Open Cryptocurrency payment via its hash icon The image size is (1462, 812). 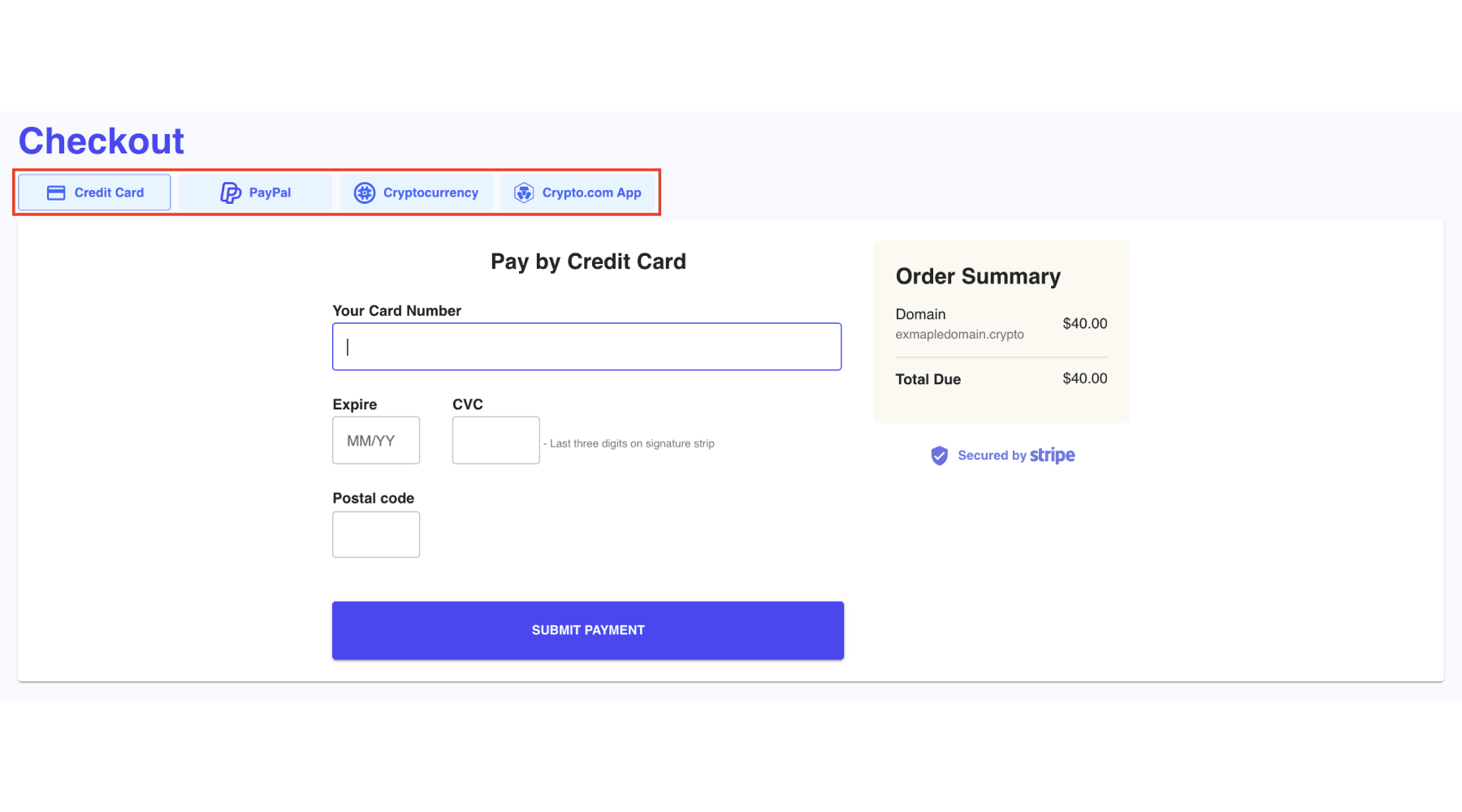(364, 192)
